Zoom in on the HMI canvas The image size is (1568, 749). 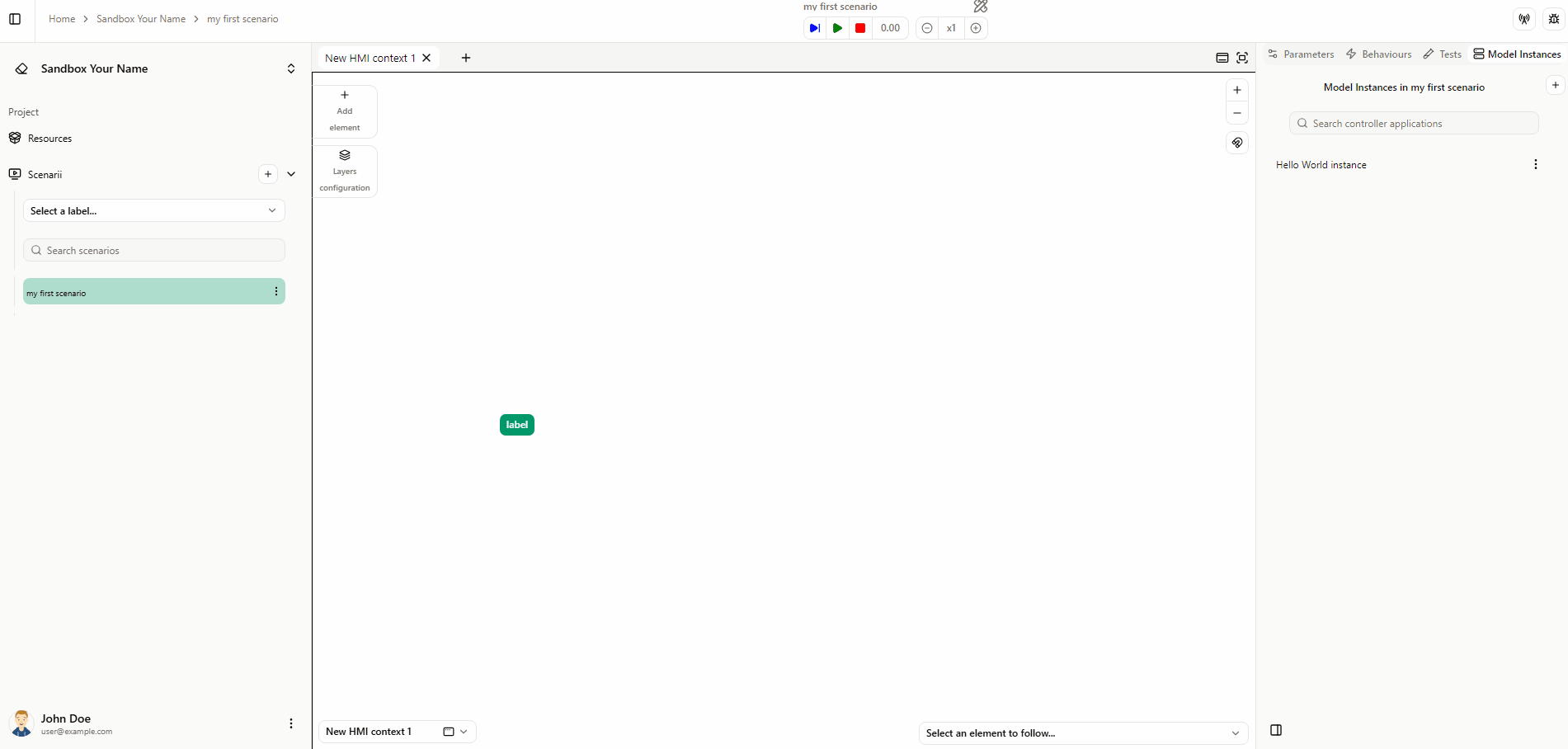tap(1237, 90)
